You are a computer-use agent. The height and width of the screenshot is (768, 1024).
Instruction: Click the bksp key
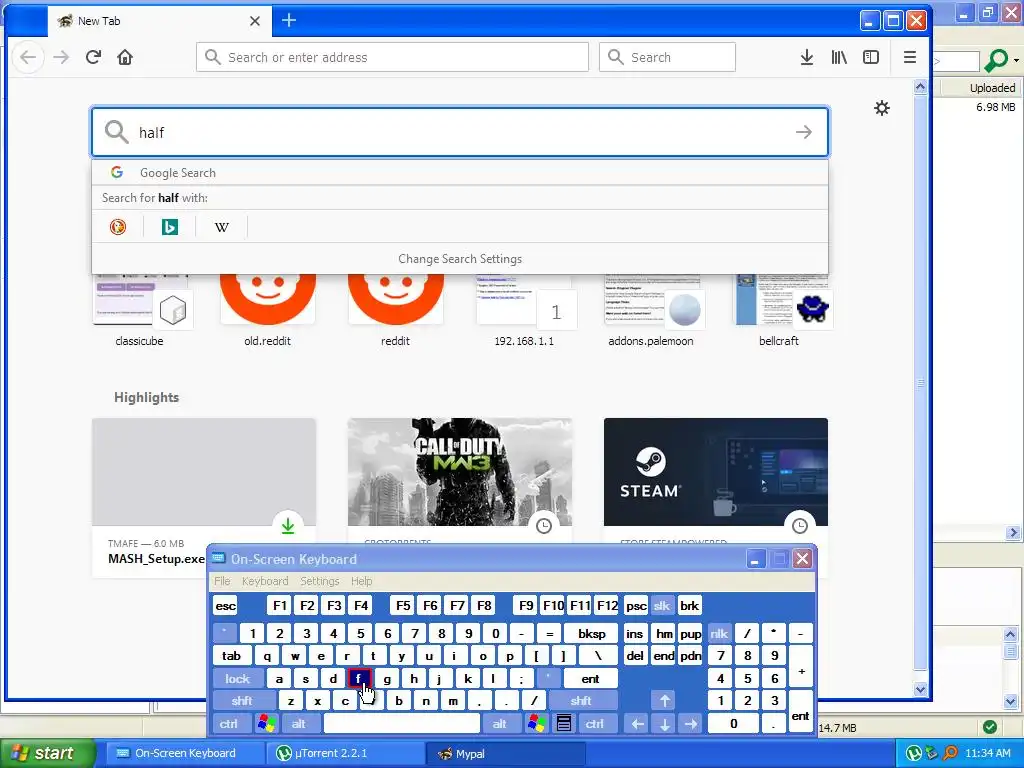[x=591, y=633]
